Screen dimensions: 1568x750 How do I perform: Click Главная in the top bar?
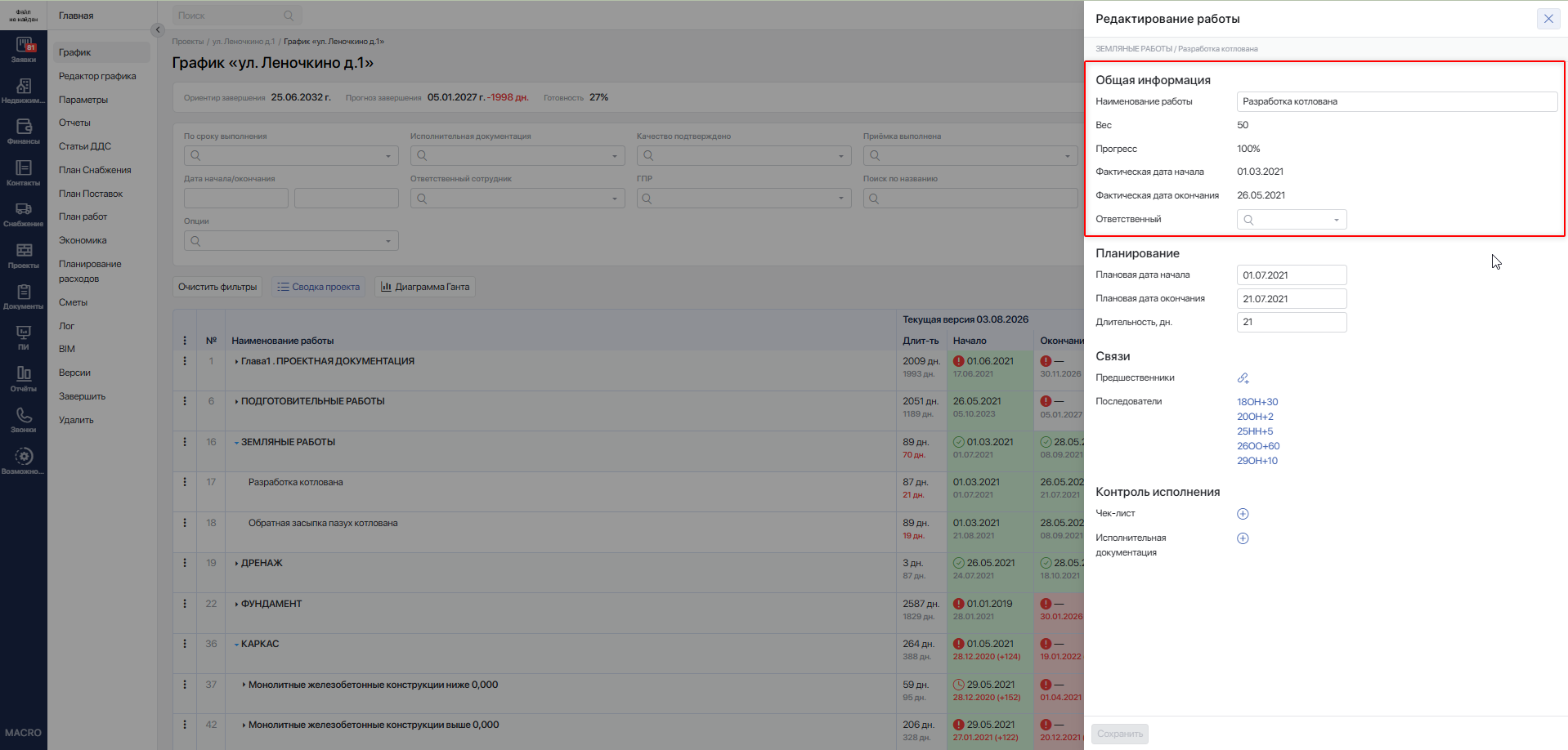tap(76, 16)
